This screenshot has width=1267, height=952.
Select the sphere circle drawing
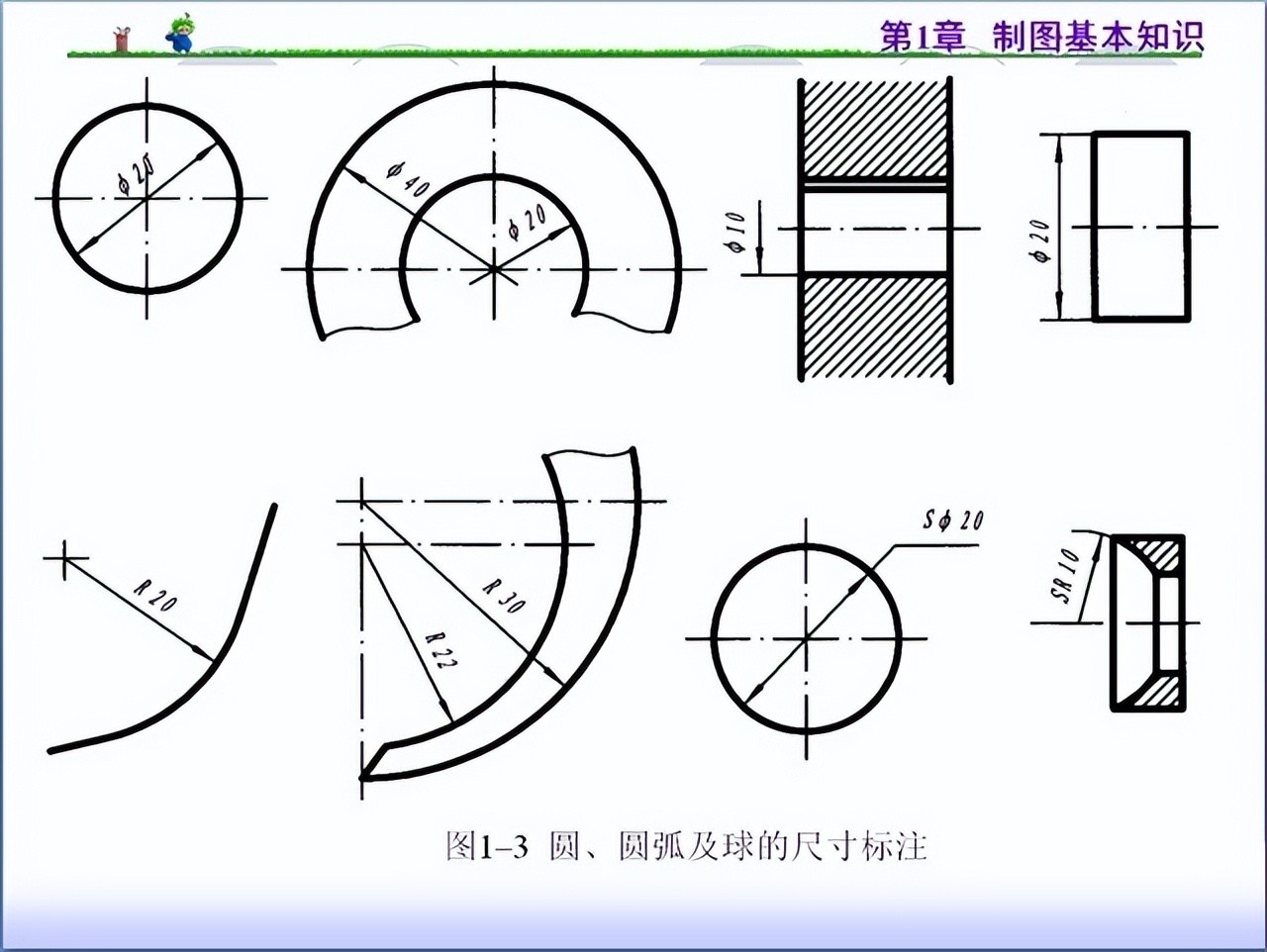click(807, 638)
